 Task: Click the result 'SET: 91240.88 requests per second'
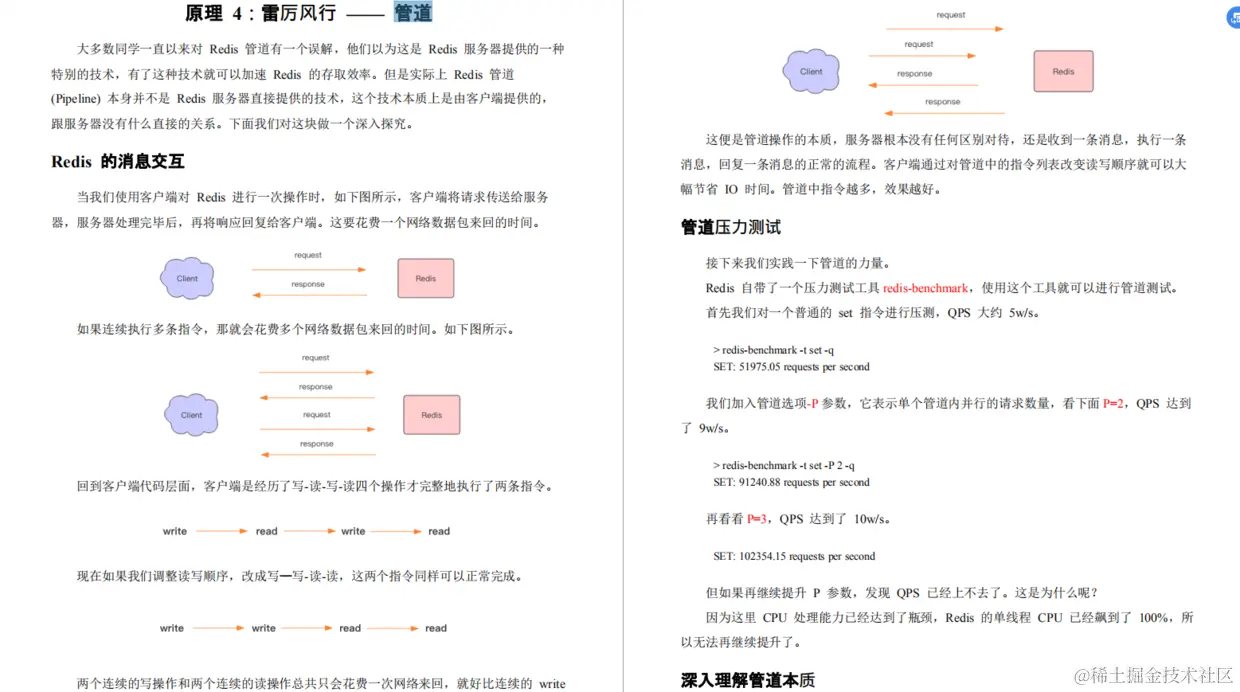(x=791, y=482)
